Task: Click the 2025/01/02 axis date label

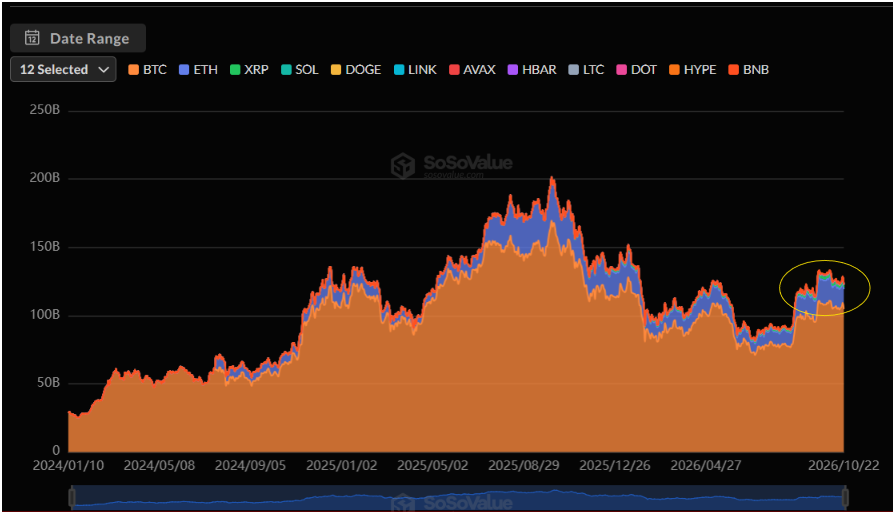Action: tap(341, 466)
